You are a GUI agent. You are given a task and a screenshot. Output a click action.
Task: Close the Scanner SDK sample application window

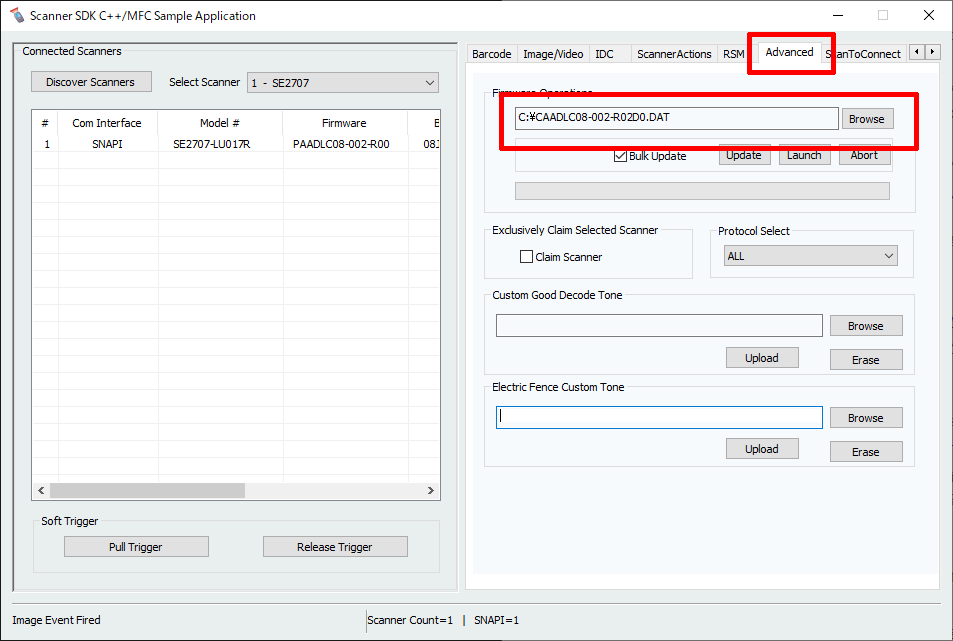click(x=929, y=15)
